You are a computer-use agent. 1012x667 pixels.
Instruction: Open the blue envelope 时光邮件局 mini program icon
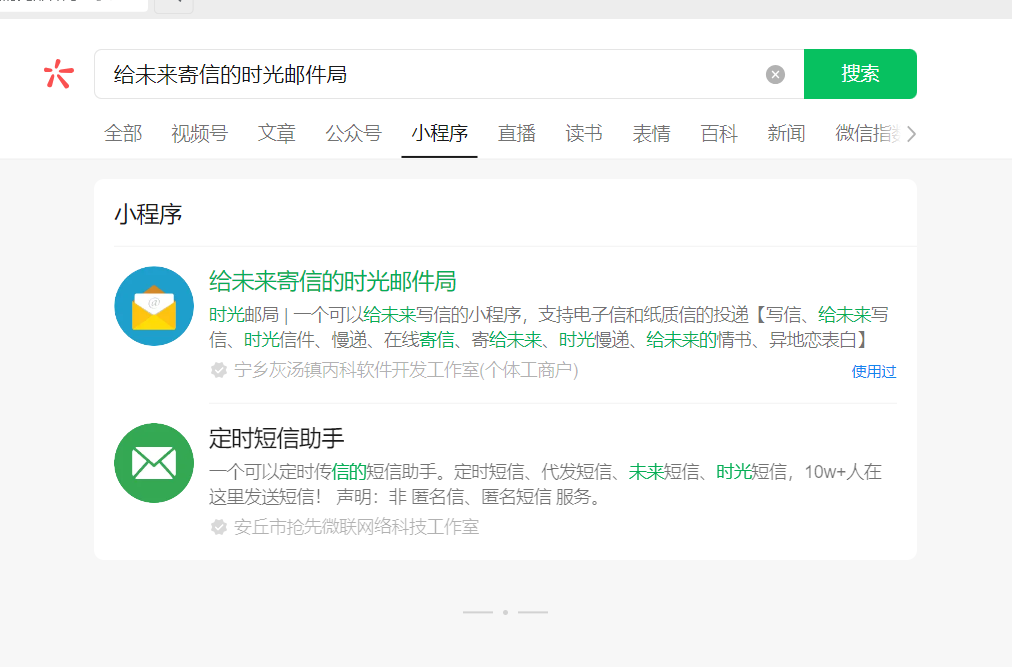point(154,306)
